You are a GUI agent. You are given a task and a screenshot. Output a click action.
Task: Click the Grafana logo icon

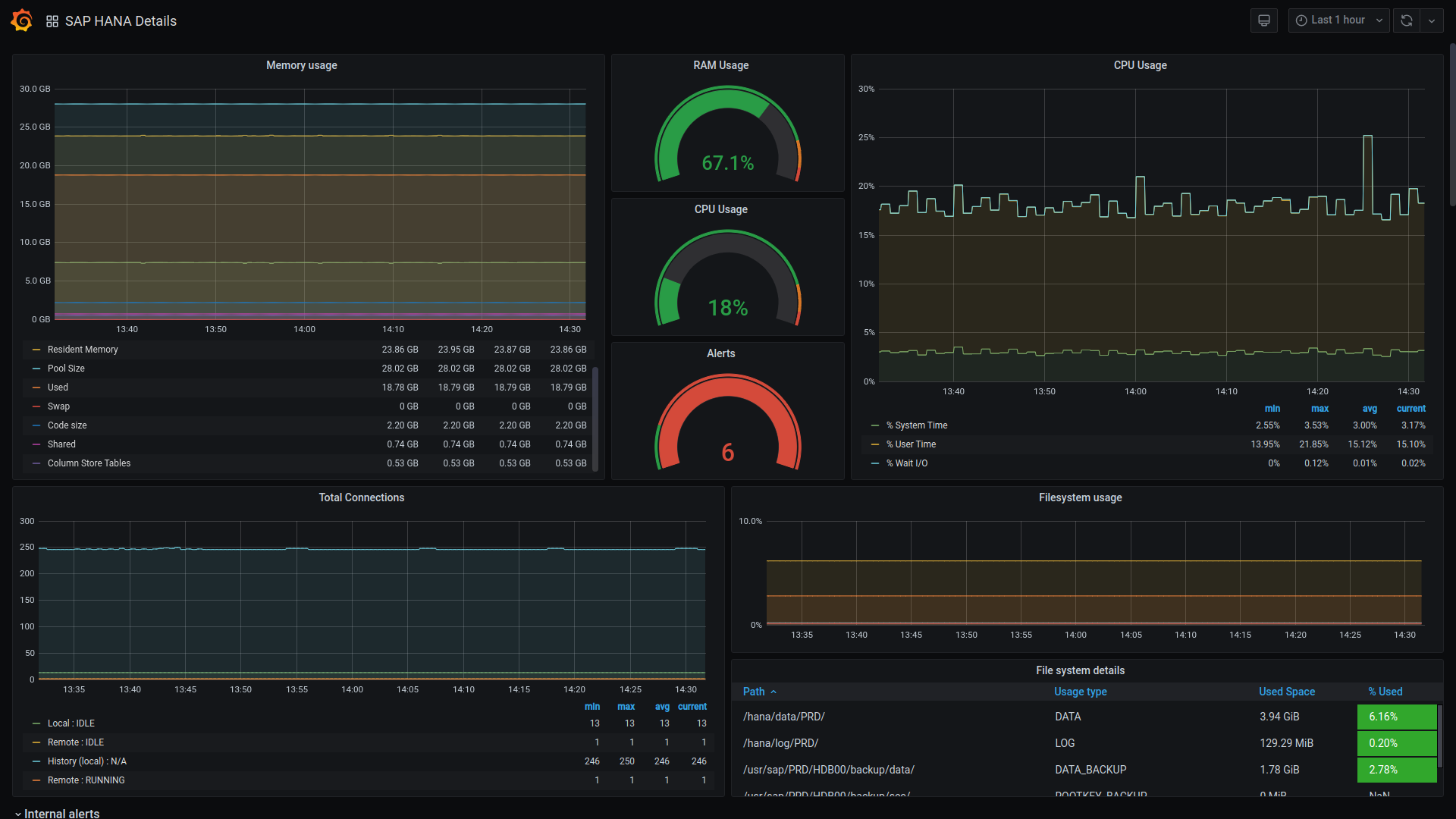coord(21,20)
